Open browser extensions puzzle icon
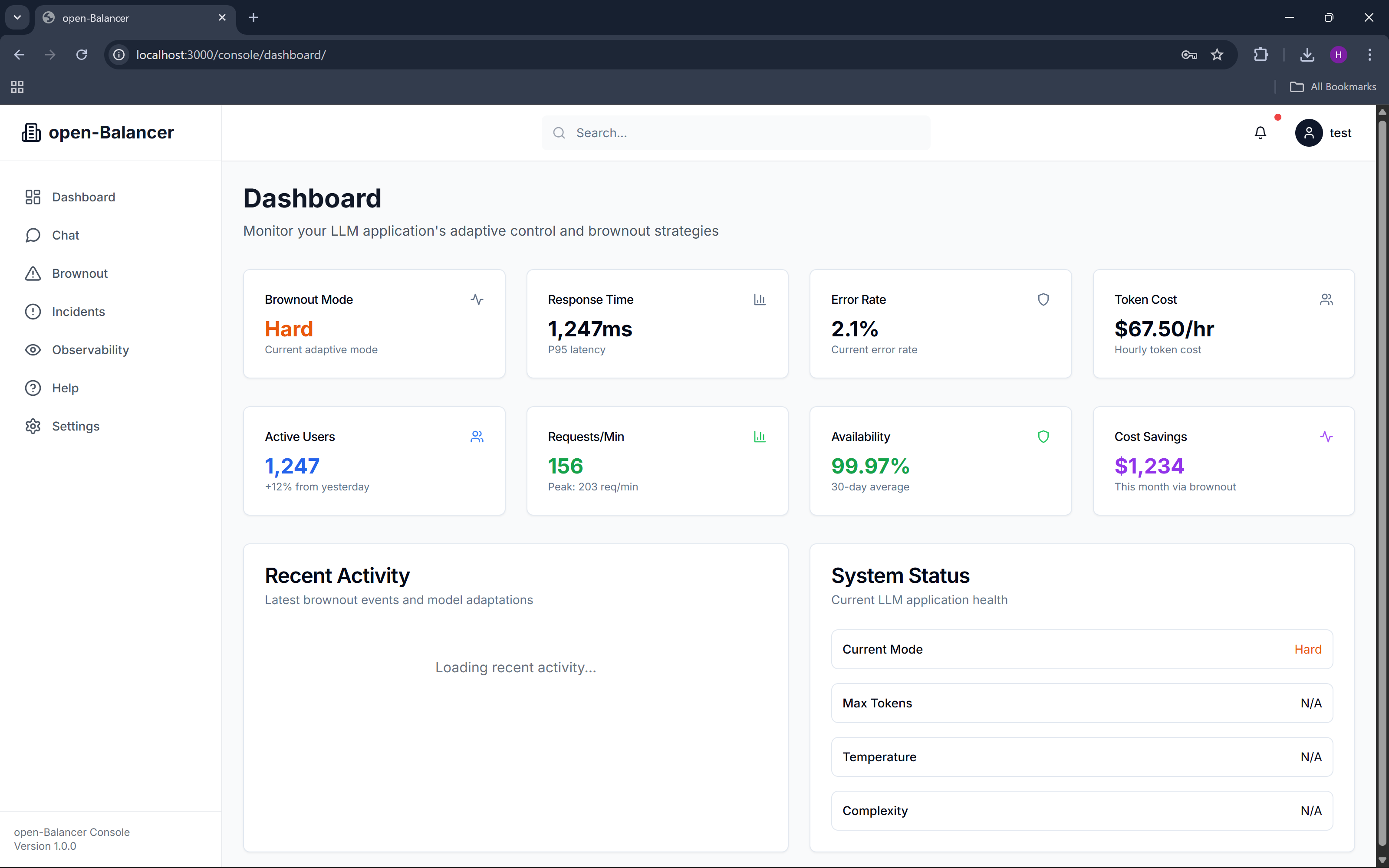Screen dimensions: 1389x868 1261,55
